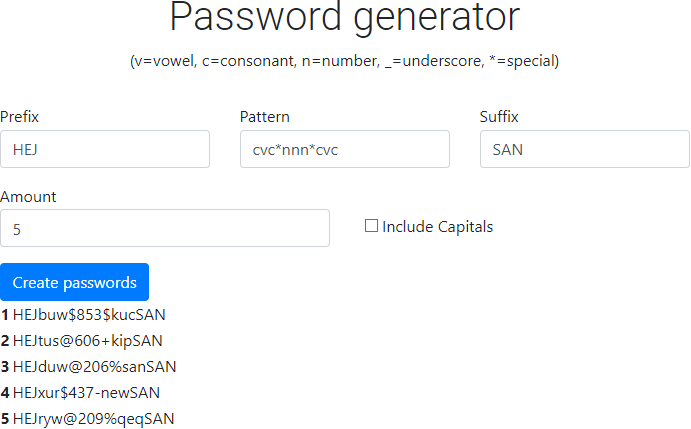Click the Suffix field label

[x=499, y=117]
